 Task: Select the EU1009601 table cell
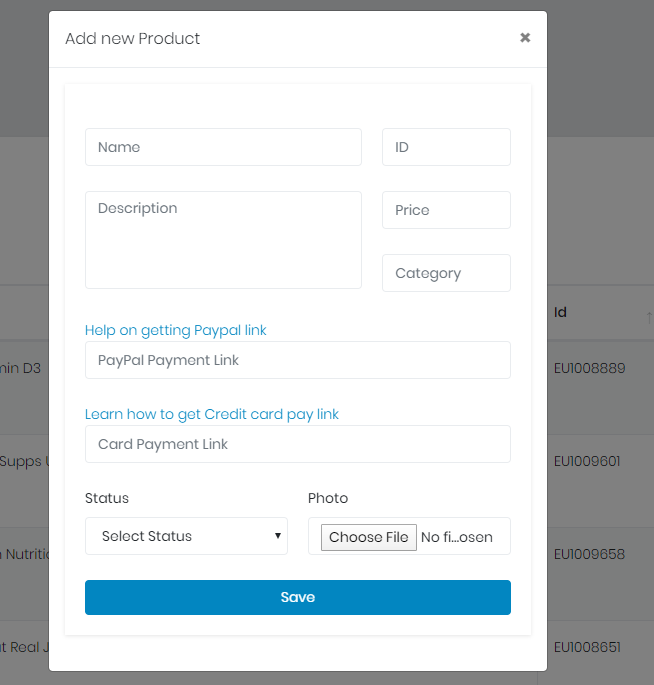click(590, 461)
